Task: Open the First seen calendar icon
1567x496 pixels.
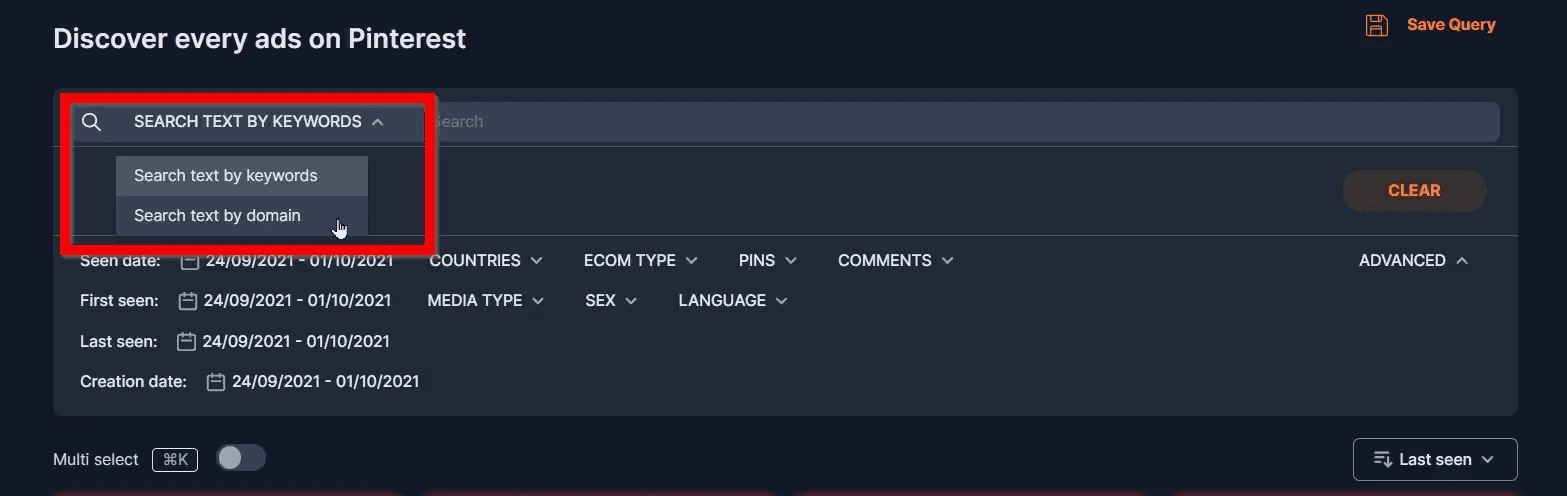Action: click(187, 301)
